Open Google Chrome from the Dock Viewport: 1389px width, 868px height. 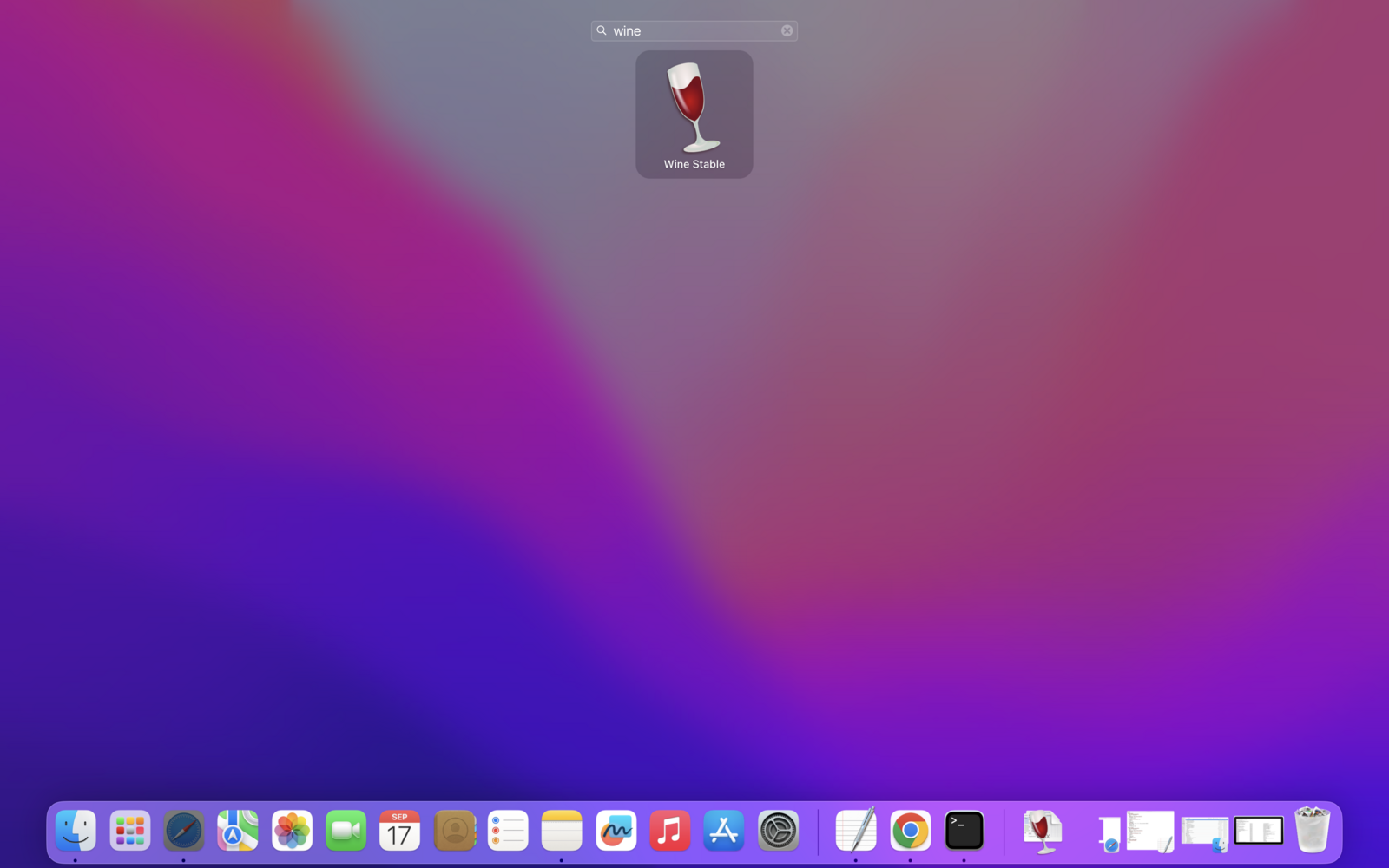pos(911,831)
